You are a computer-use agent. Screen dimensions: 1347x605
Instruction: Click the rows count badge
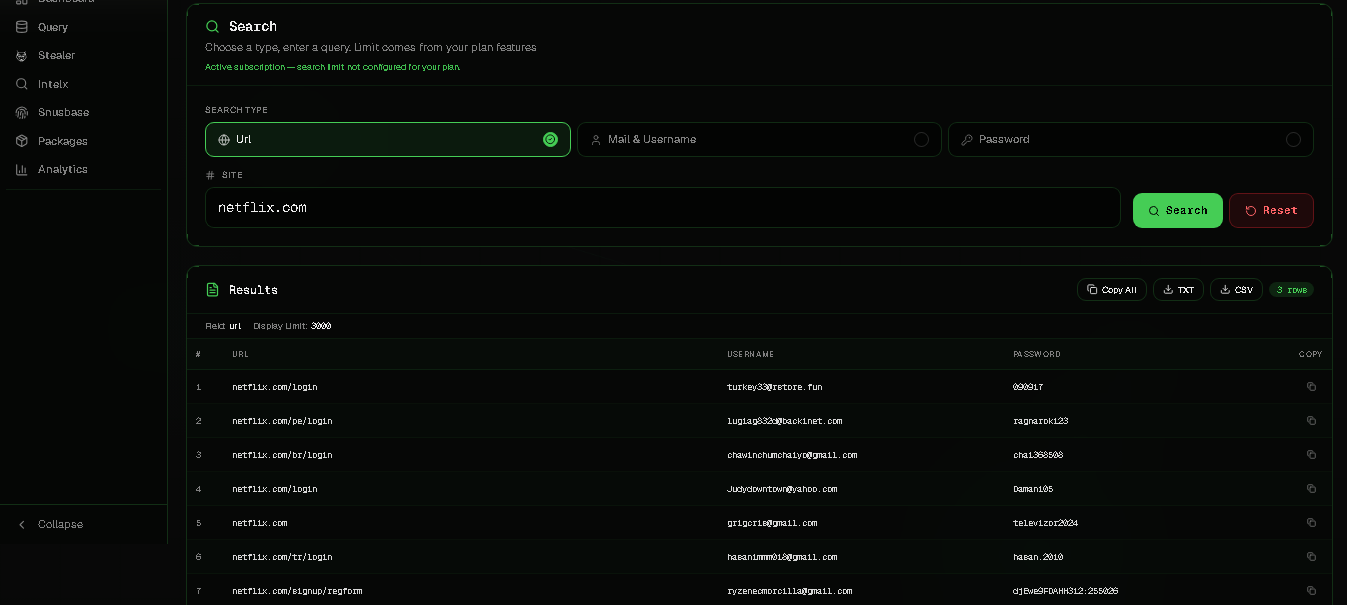pyautogui.click(x=1291, y=290)
